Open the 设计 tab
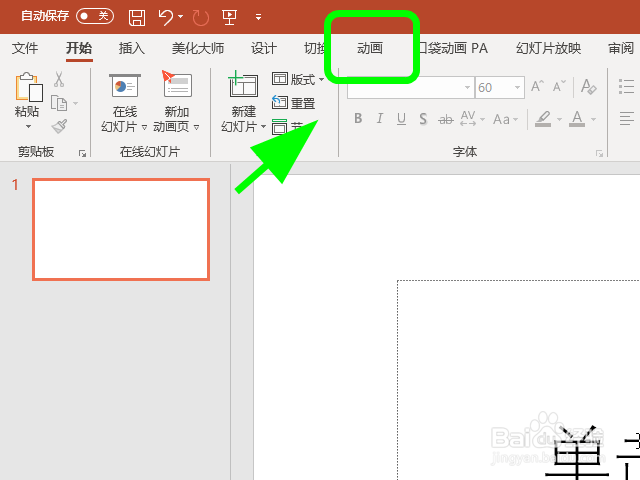This screenshot has width=640, height=480. 264,48
